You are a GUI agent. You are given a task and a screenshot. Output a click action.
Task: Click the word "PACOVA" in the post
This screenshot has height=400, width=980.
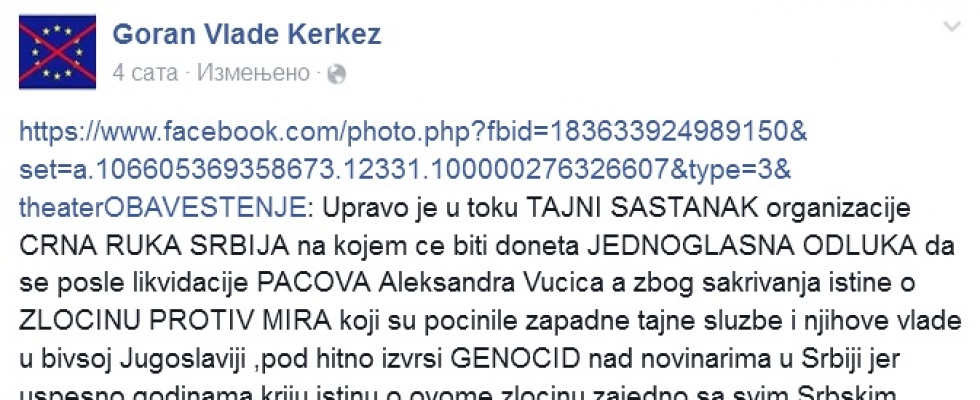[x=315, y=283]
